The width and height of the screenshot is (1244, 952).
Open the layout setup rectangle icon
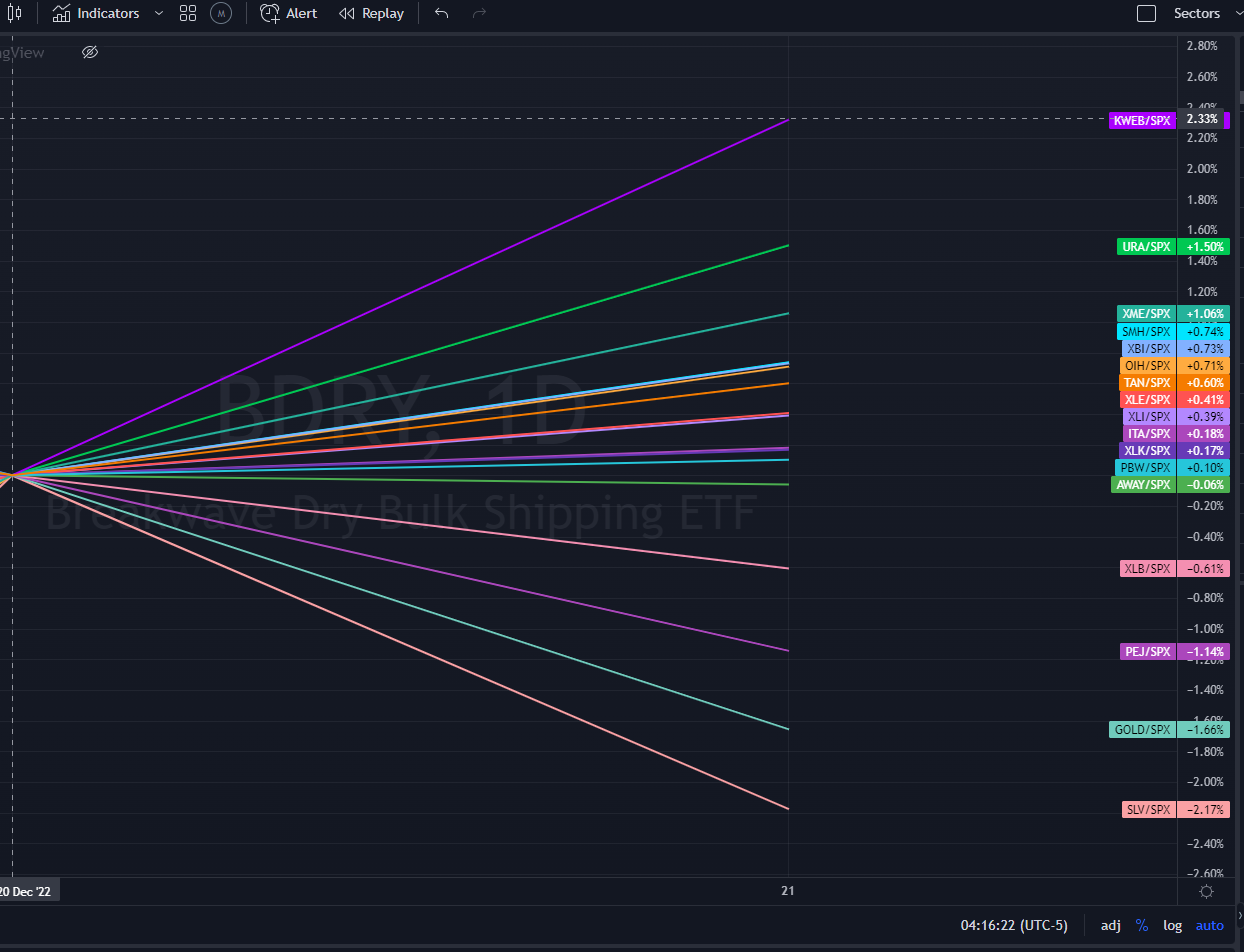point(1147,13)
